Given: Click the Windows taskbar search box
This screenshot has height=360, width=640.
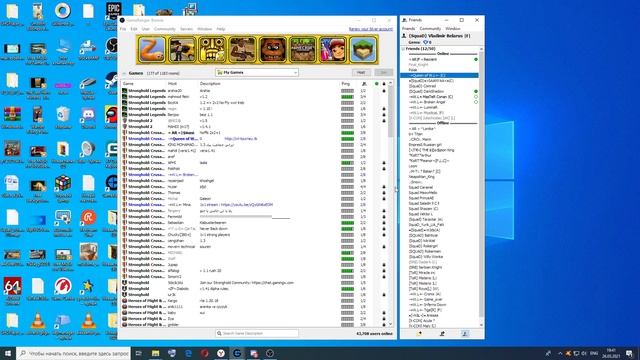Looking at the screenshot, I should tap(73, 353).
